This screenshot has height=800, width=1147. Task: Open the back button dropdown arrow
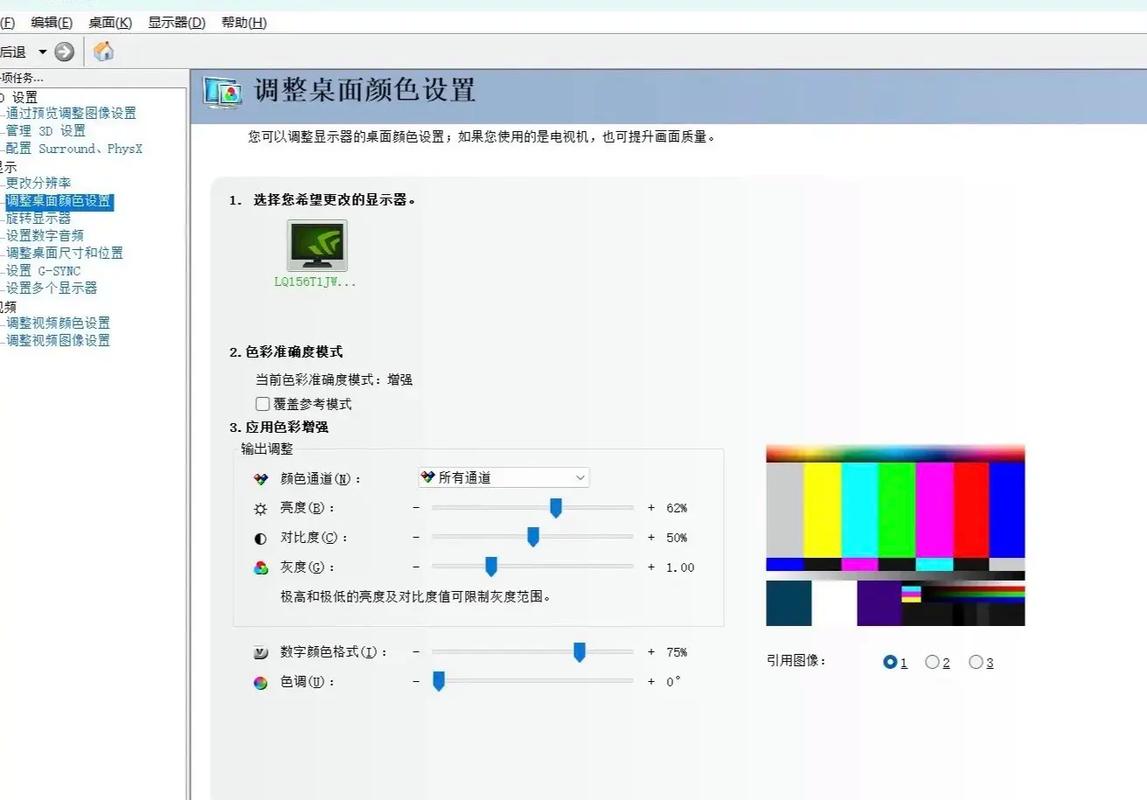[41, 51]
